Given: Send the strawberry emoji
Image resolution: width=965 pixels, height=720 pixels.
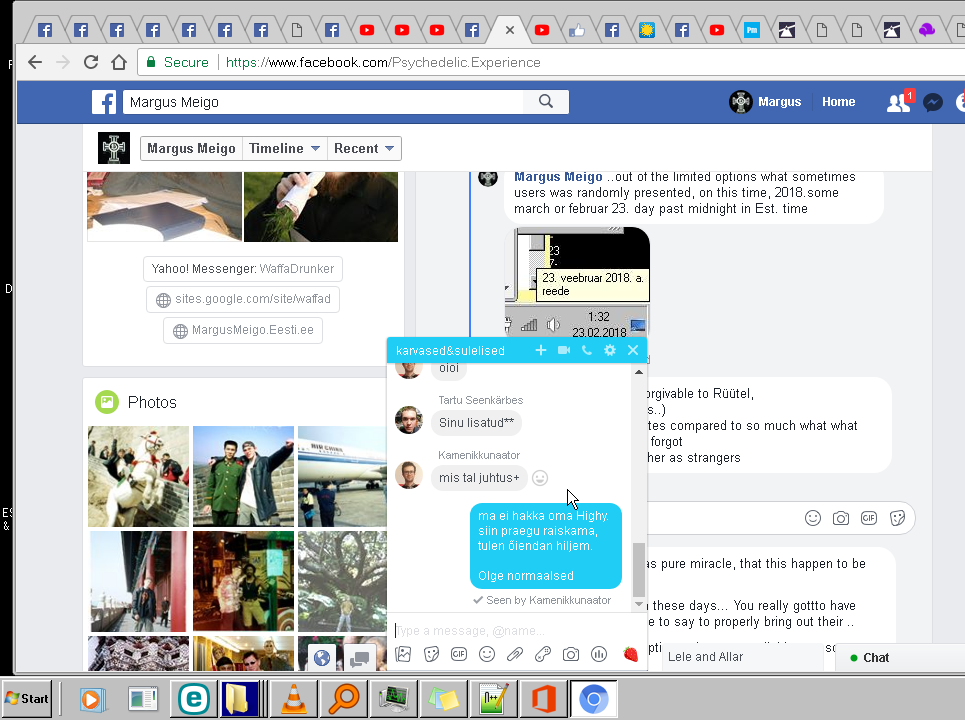Looking at the screenshot, I should (630, 654).
